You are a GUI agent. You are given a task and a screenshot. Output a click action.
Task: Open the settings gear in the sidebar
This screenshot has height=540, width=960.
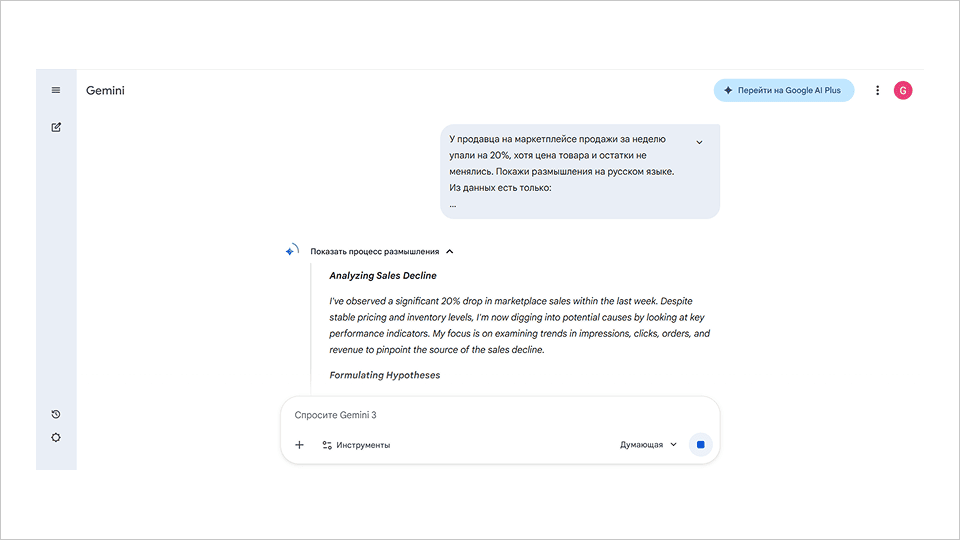[56, 437]
